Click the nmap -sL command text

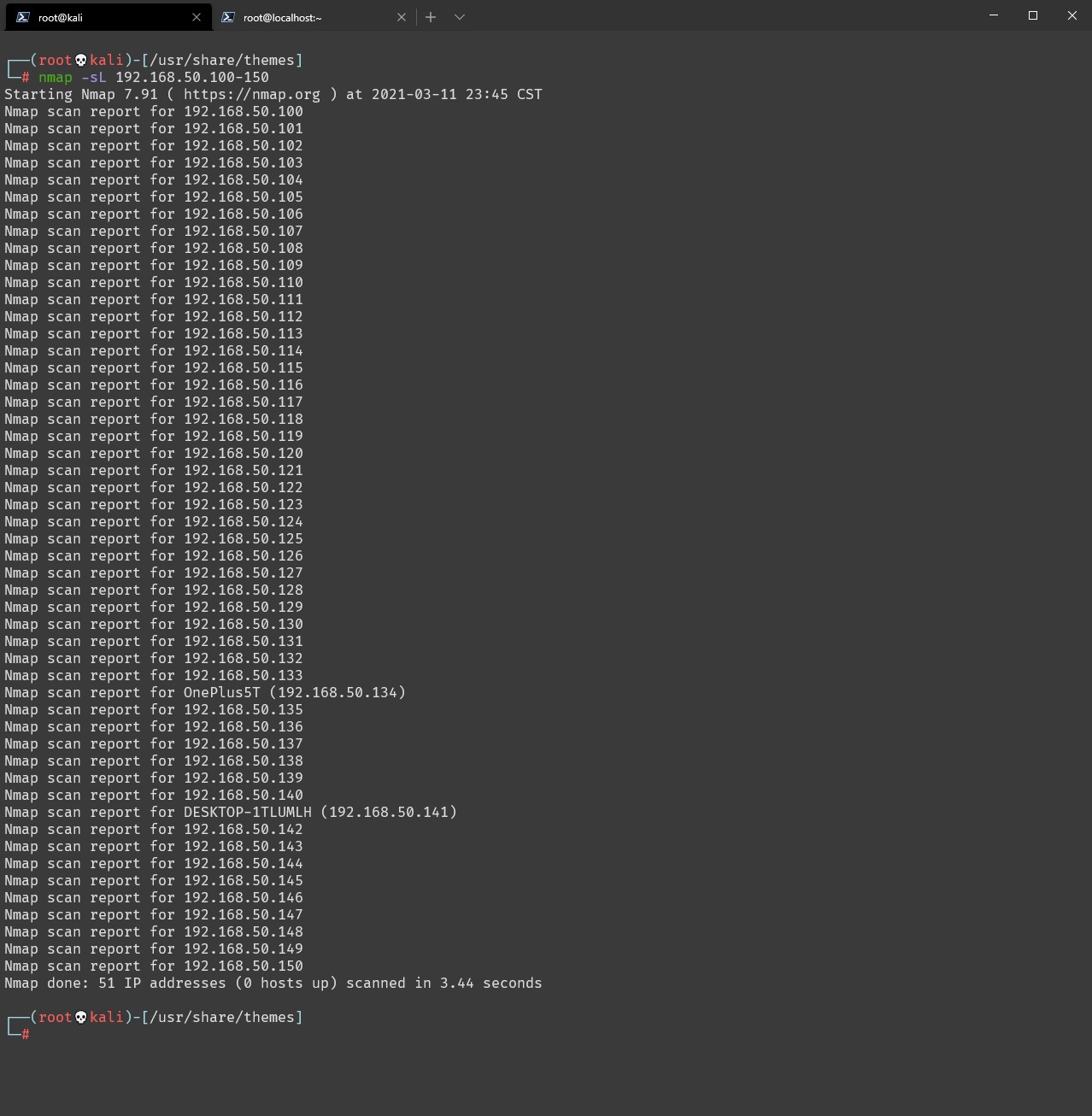click(x=73, y=77)
